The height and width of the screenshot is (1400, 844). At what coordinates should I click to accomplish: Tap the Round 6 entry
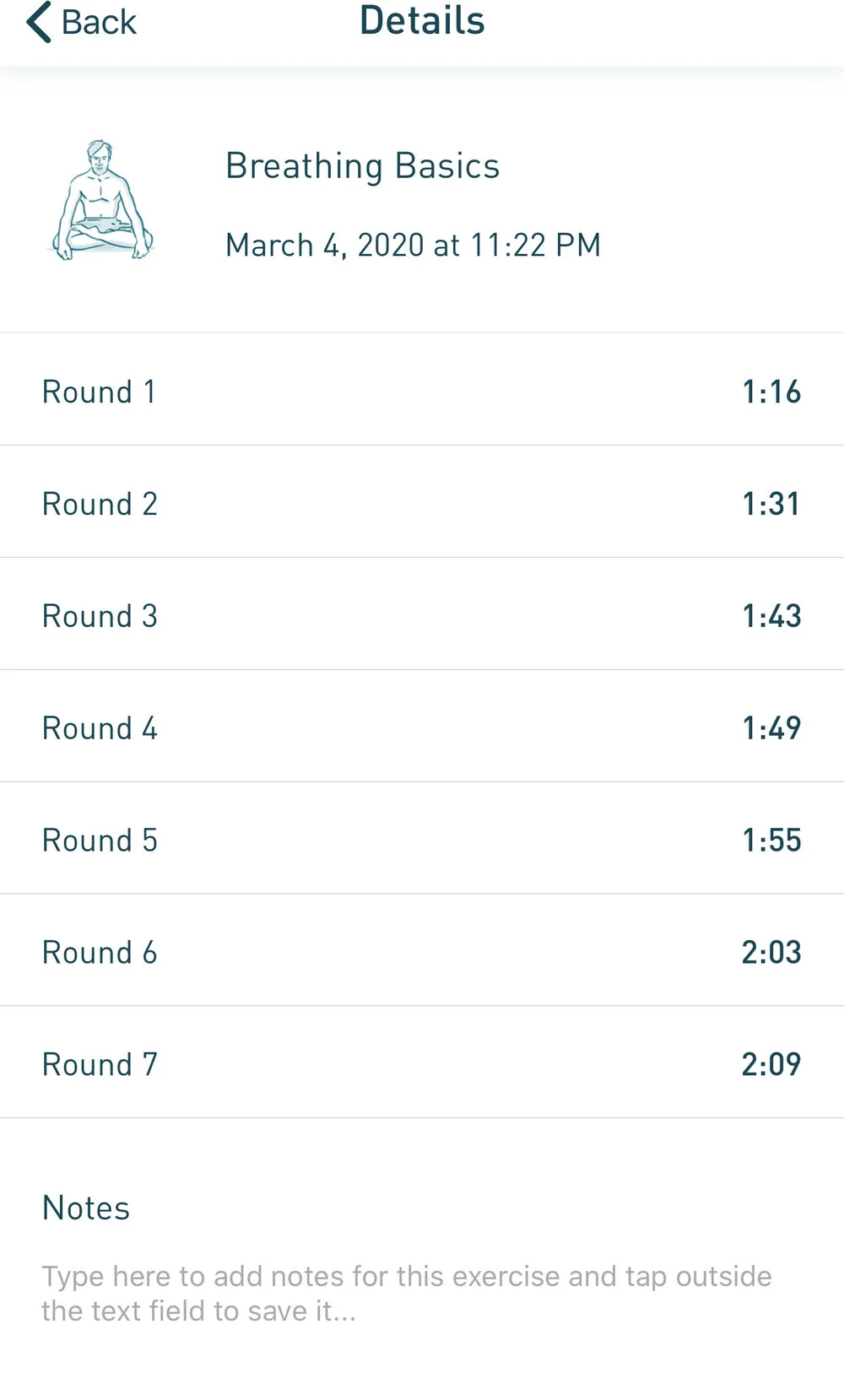pos(422,951)
